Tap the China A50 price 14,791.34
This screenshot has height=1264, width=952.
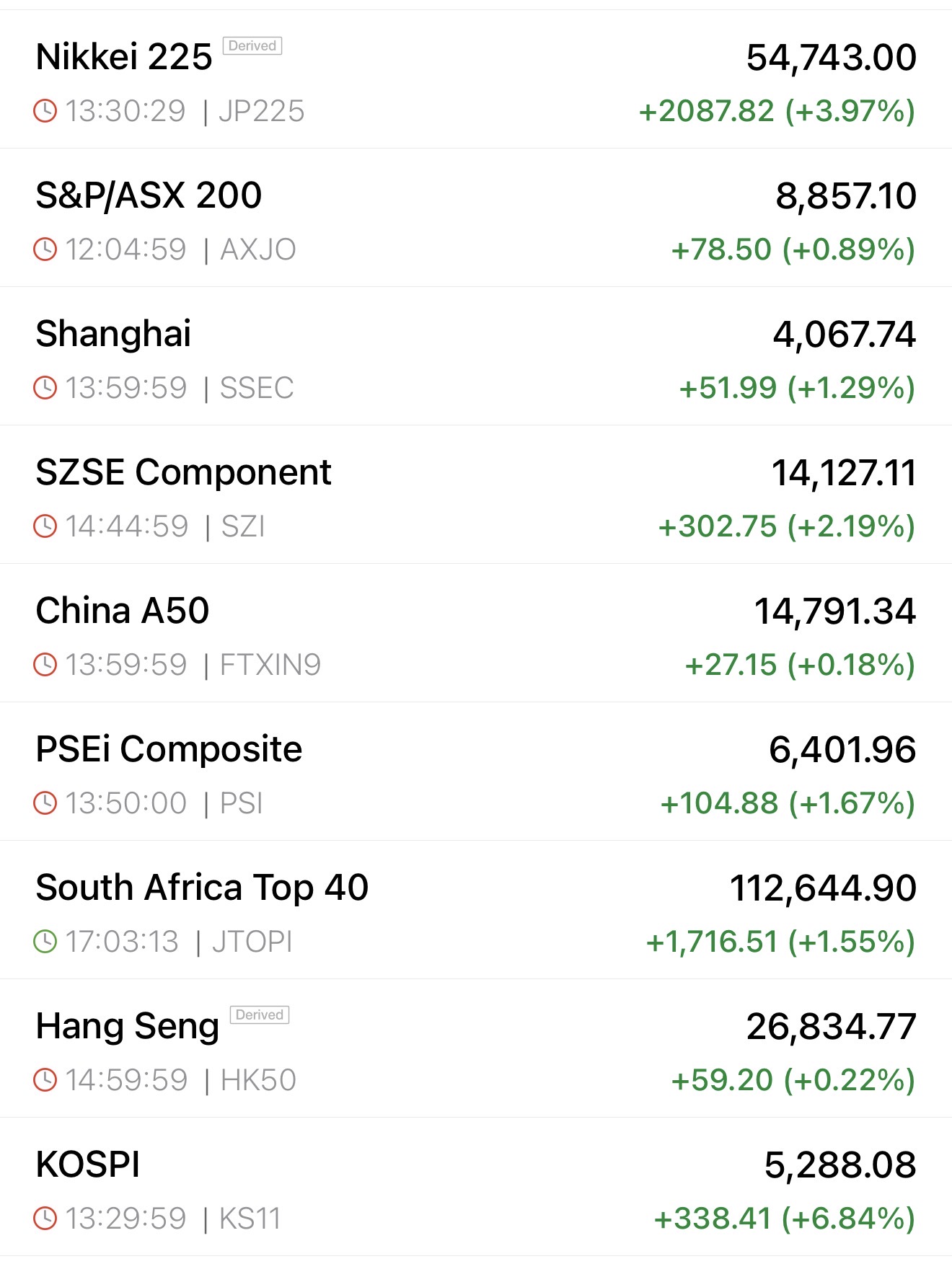tap(834, 611)
